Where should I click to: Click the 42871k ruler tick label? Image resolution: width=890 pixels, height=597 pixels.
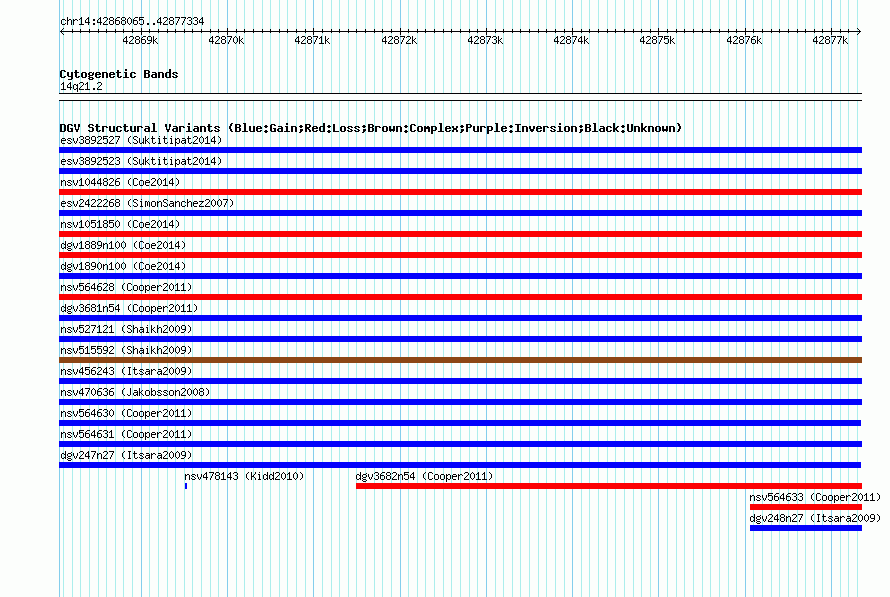coord(312,40)
